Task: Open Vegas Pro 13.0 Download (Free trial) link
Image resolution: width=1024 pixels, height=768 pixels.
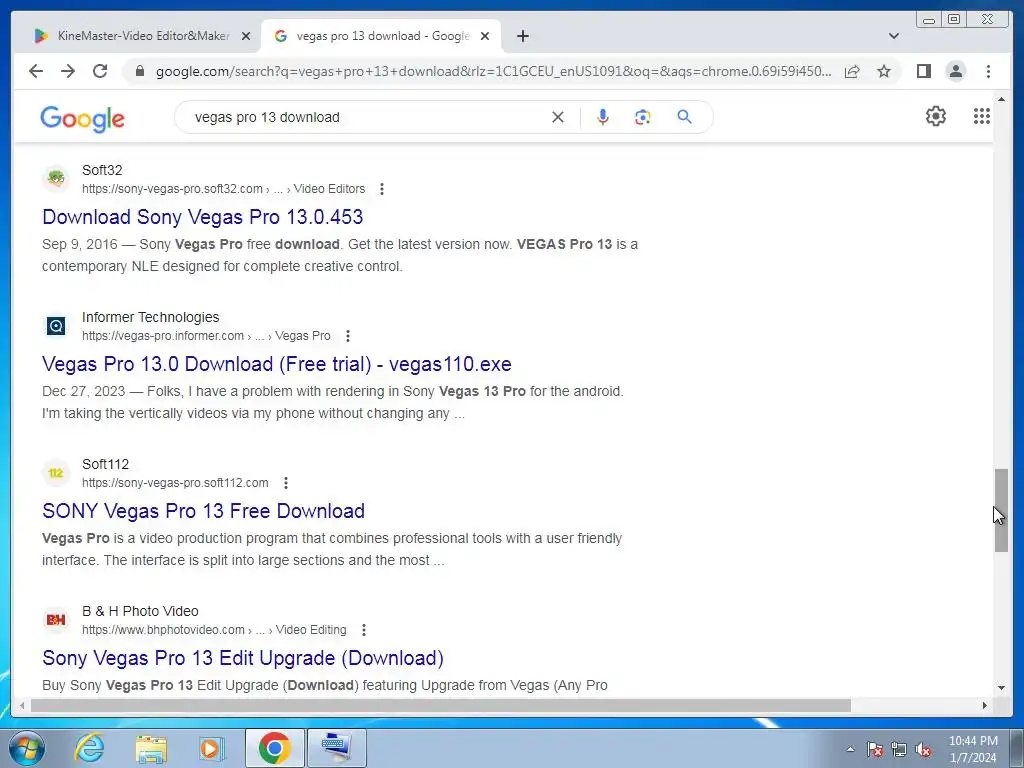Action: click(277, 364)
